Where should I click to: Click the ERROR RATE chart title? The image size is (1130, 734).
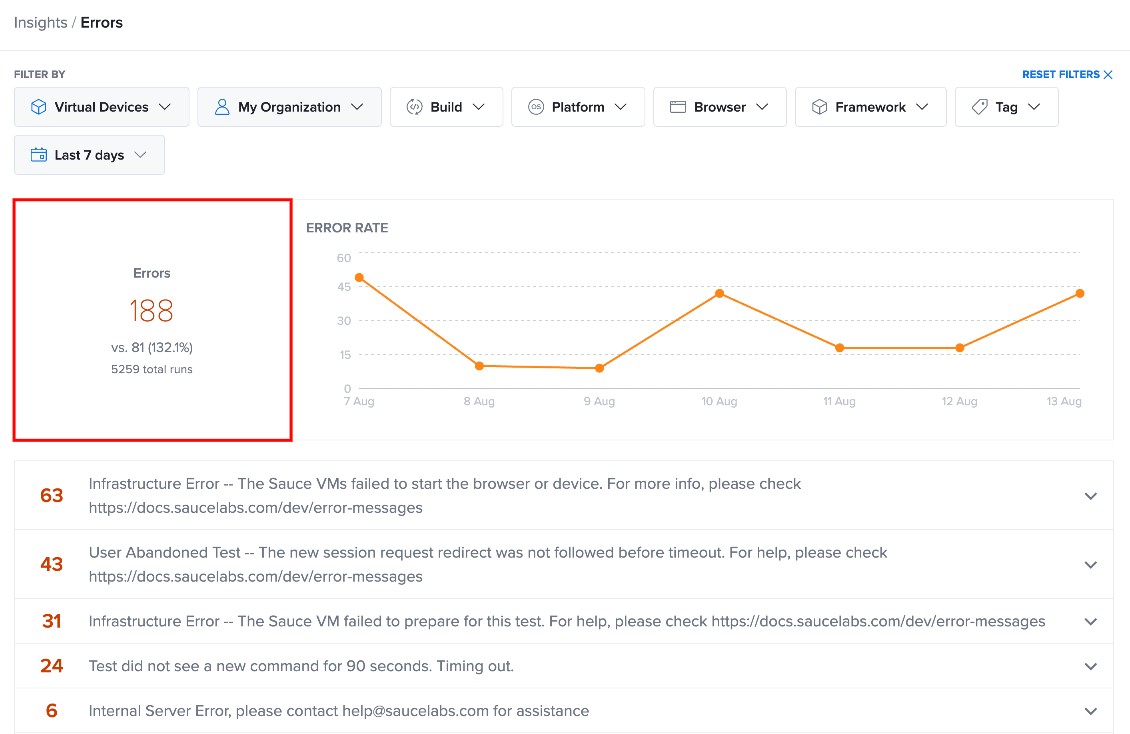[x=347, y=228]
